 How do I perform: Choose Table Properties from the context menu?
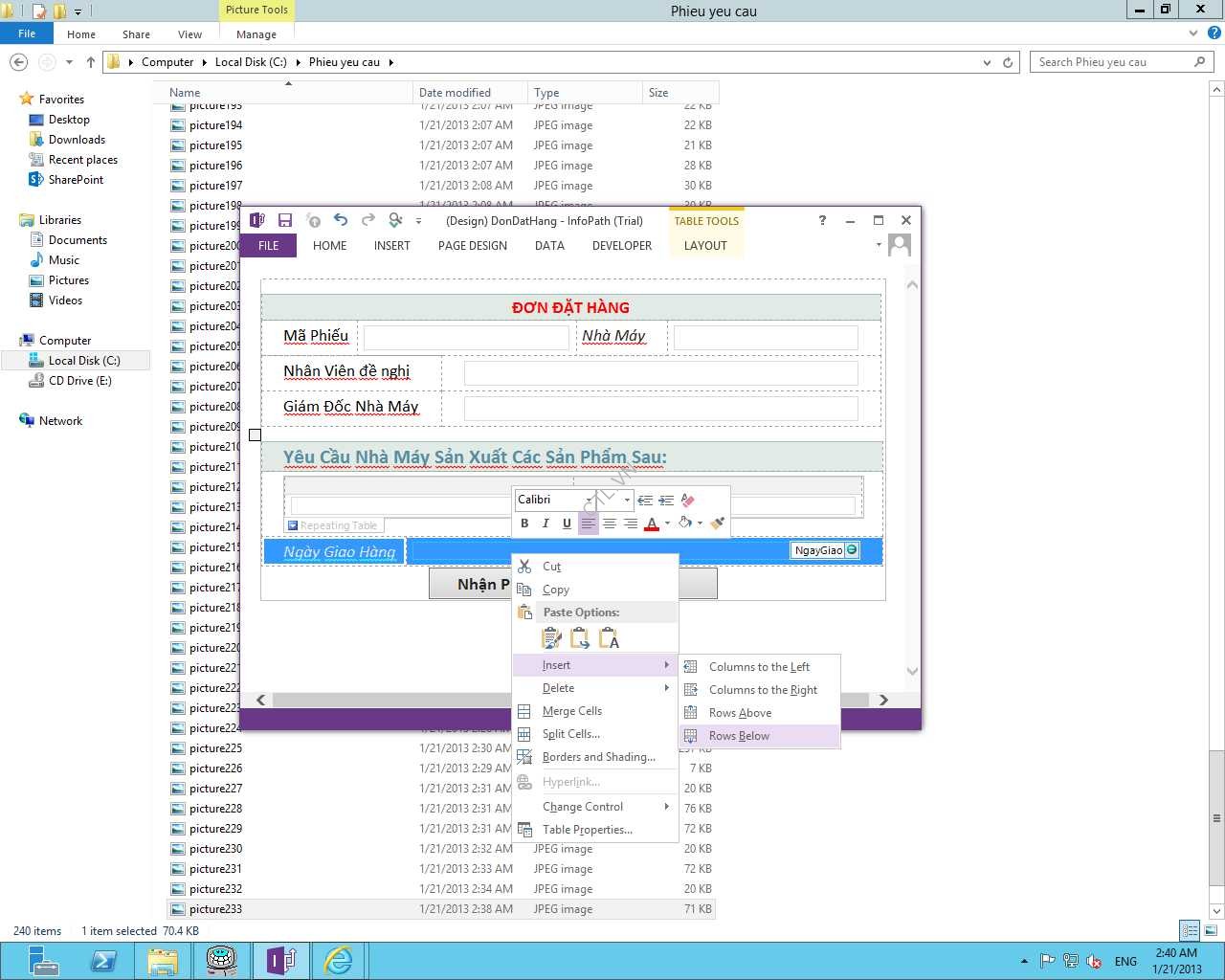point(587,830)
